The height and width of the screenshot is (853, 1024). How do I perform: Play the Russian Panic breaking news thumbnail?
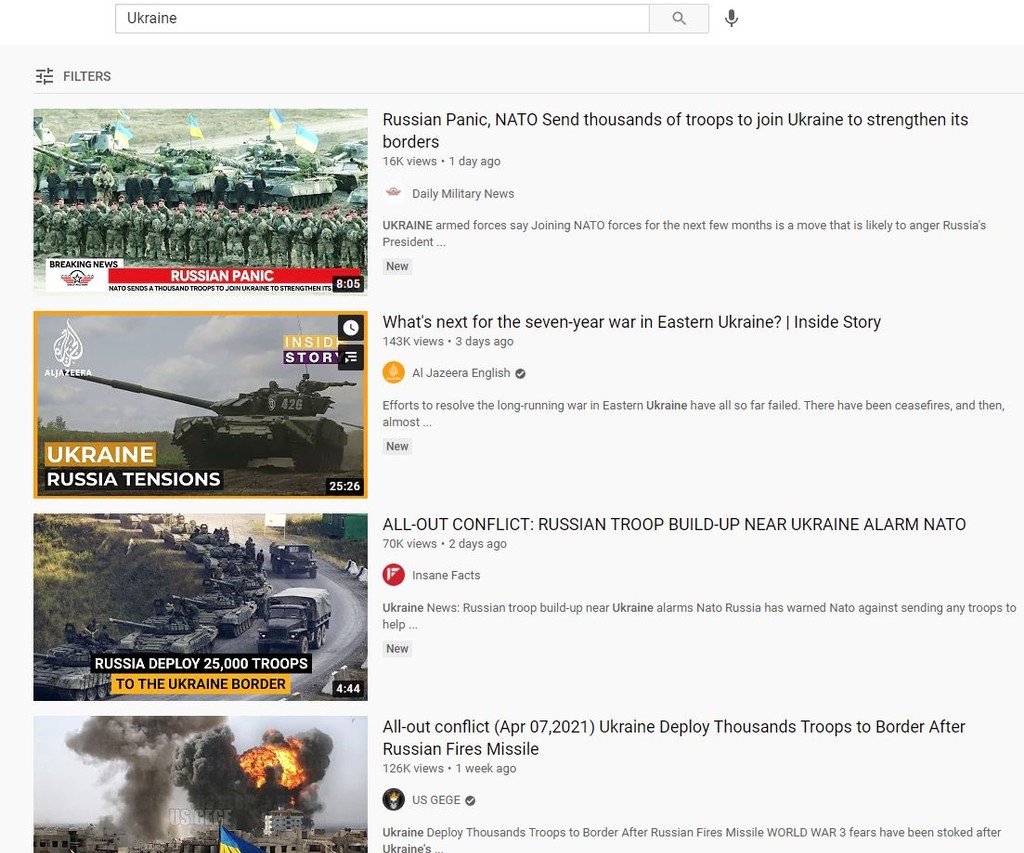(x=200, y=202)
